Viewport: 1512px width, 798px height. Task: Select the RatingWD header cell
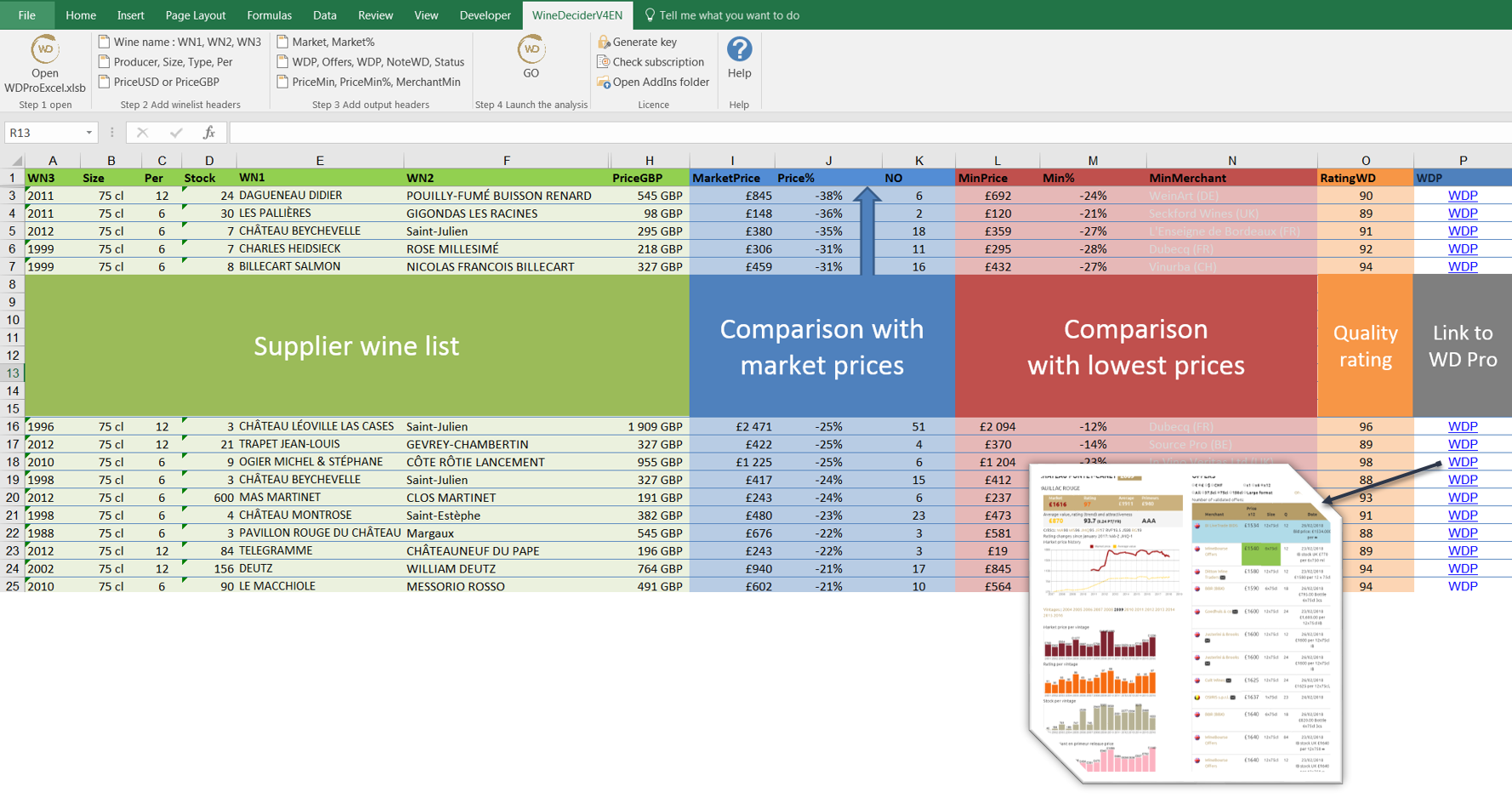[1365, 178]
